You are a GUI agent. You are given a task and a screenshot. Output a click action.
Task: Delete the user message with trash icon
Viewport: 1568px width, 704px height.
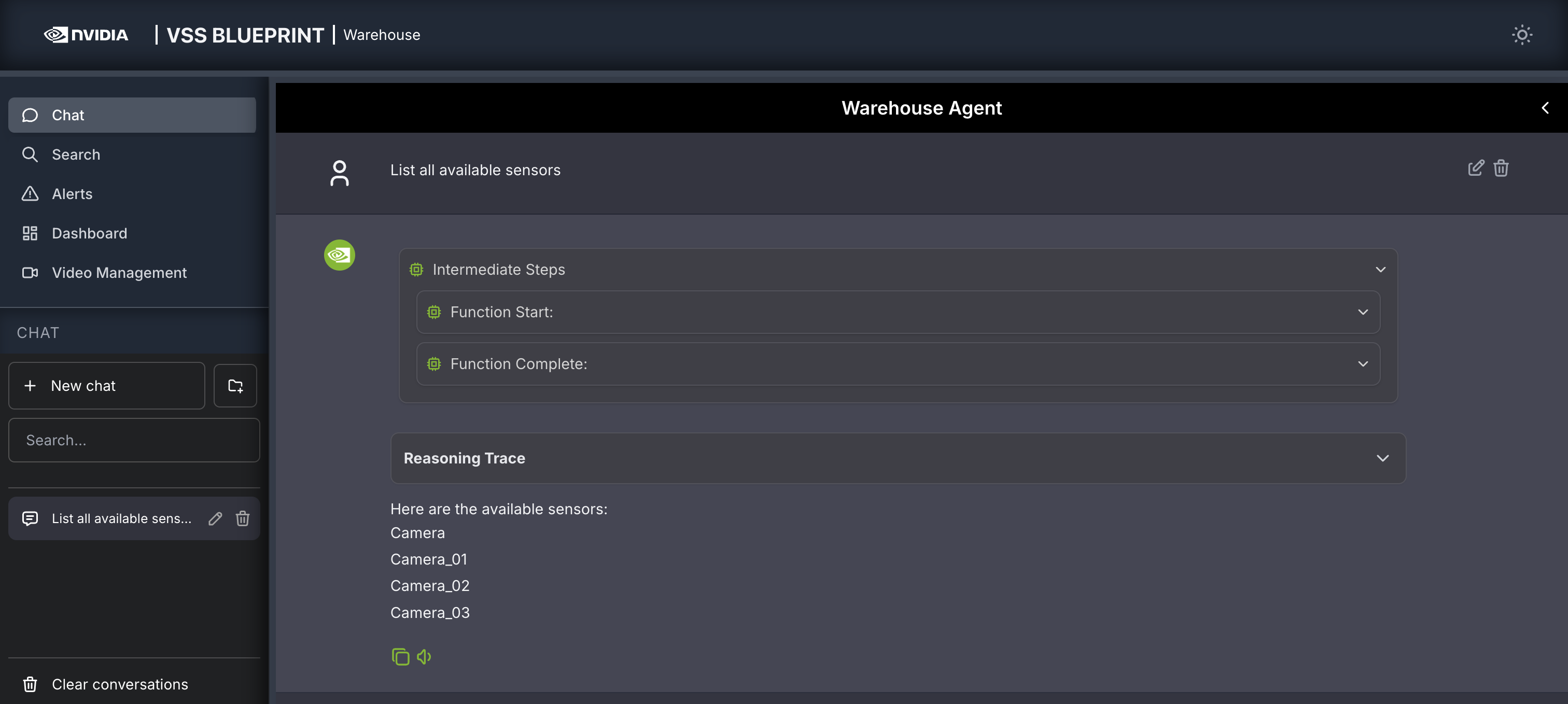[1501, 168]
